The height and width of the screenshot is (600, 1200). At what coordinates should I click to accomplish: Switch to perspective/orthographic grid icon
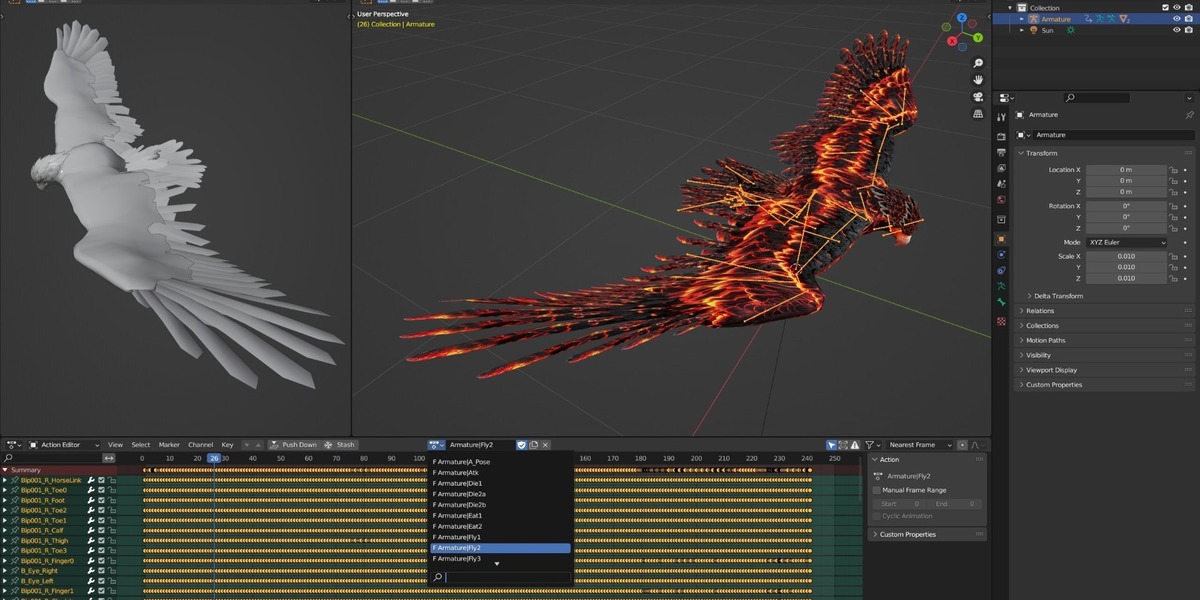click(x=978, y=114)
